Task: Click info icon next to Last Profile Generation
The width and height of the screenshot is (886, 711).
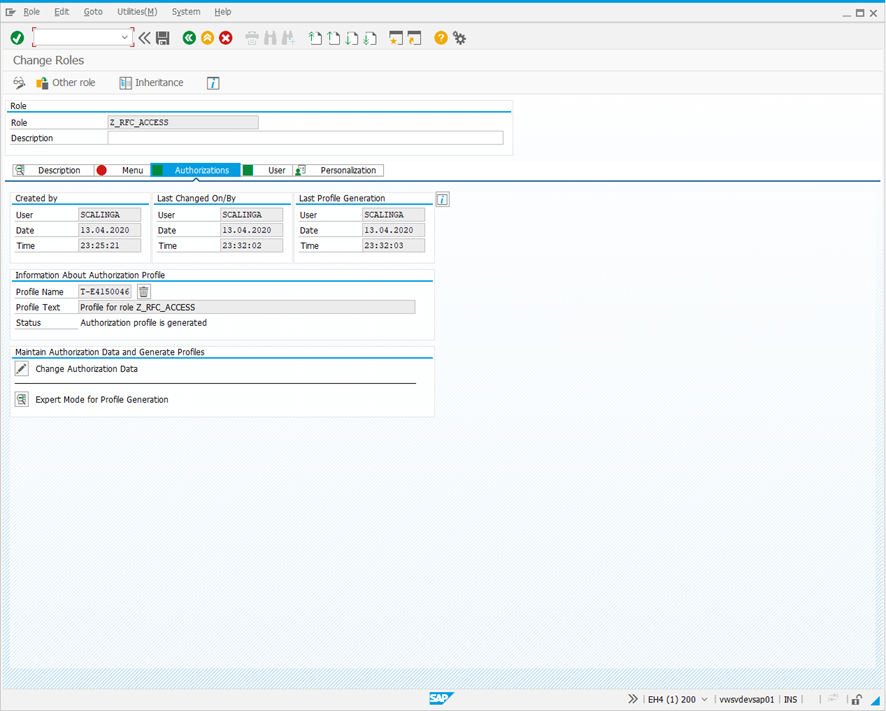Action: point(442,199)
